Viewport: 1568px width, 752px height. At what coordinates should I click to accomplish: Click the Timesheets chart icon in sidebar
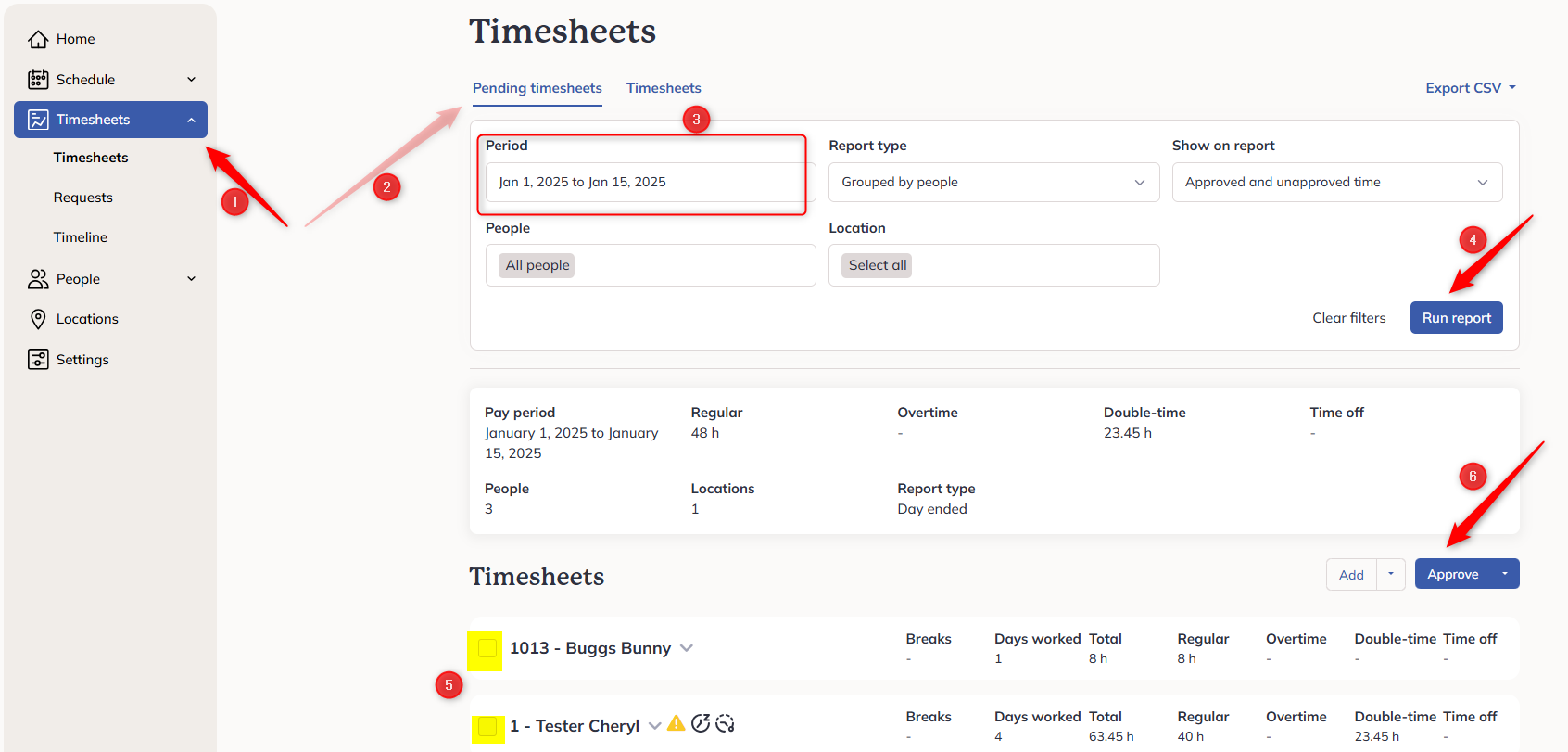[38, 120]
